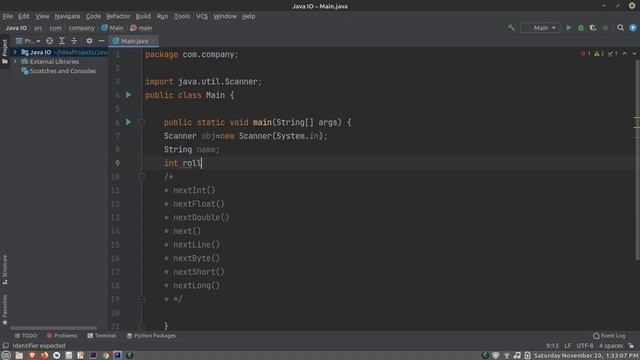This screenshot has width=640, height=360.
Task: Click the Project panel horizontal scrollbar
Action: tap(53, 328)
